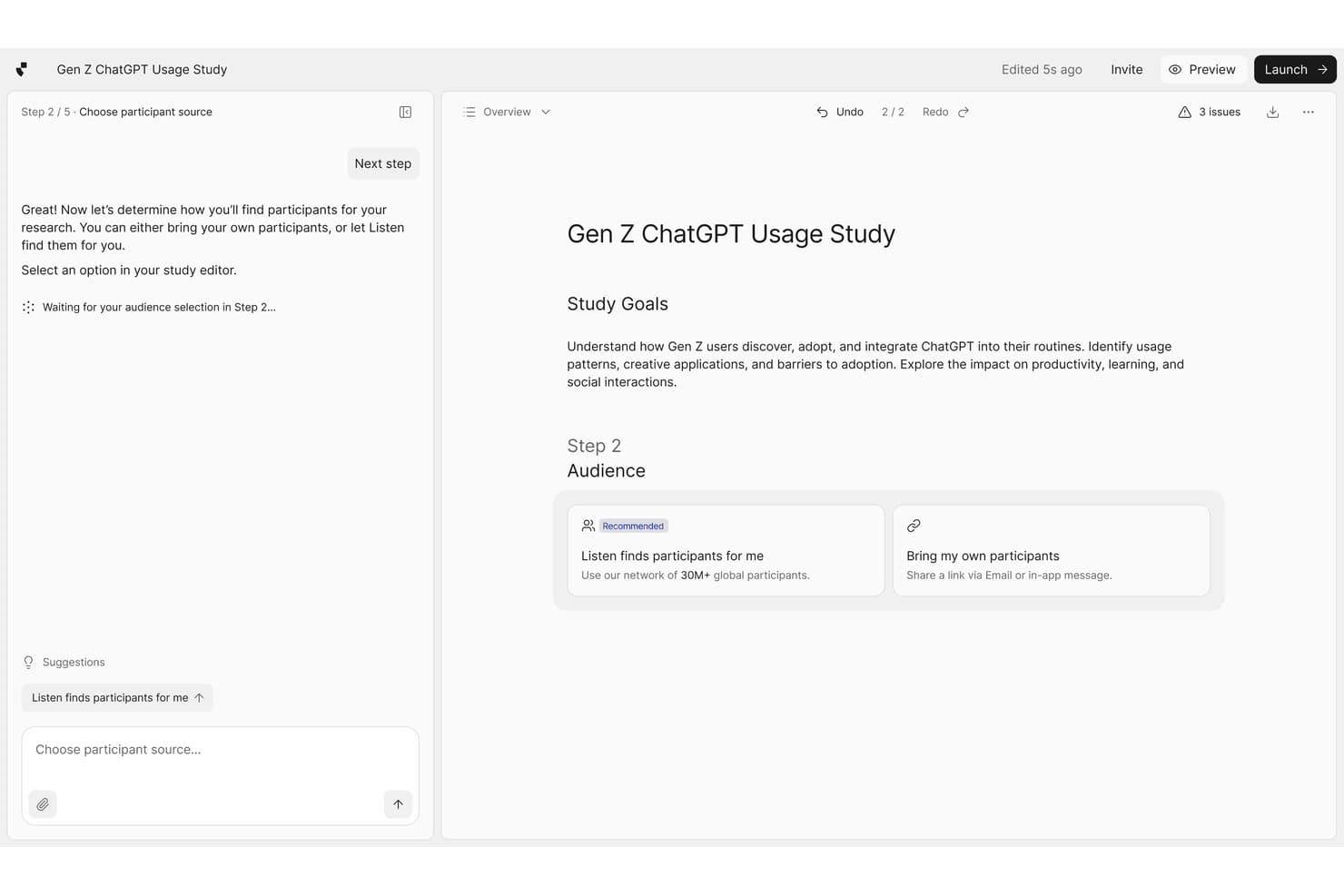Send message with the arrow-up button
This screenshot has width=1344, height=896.
398,804
